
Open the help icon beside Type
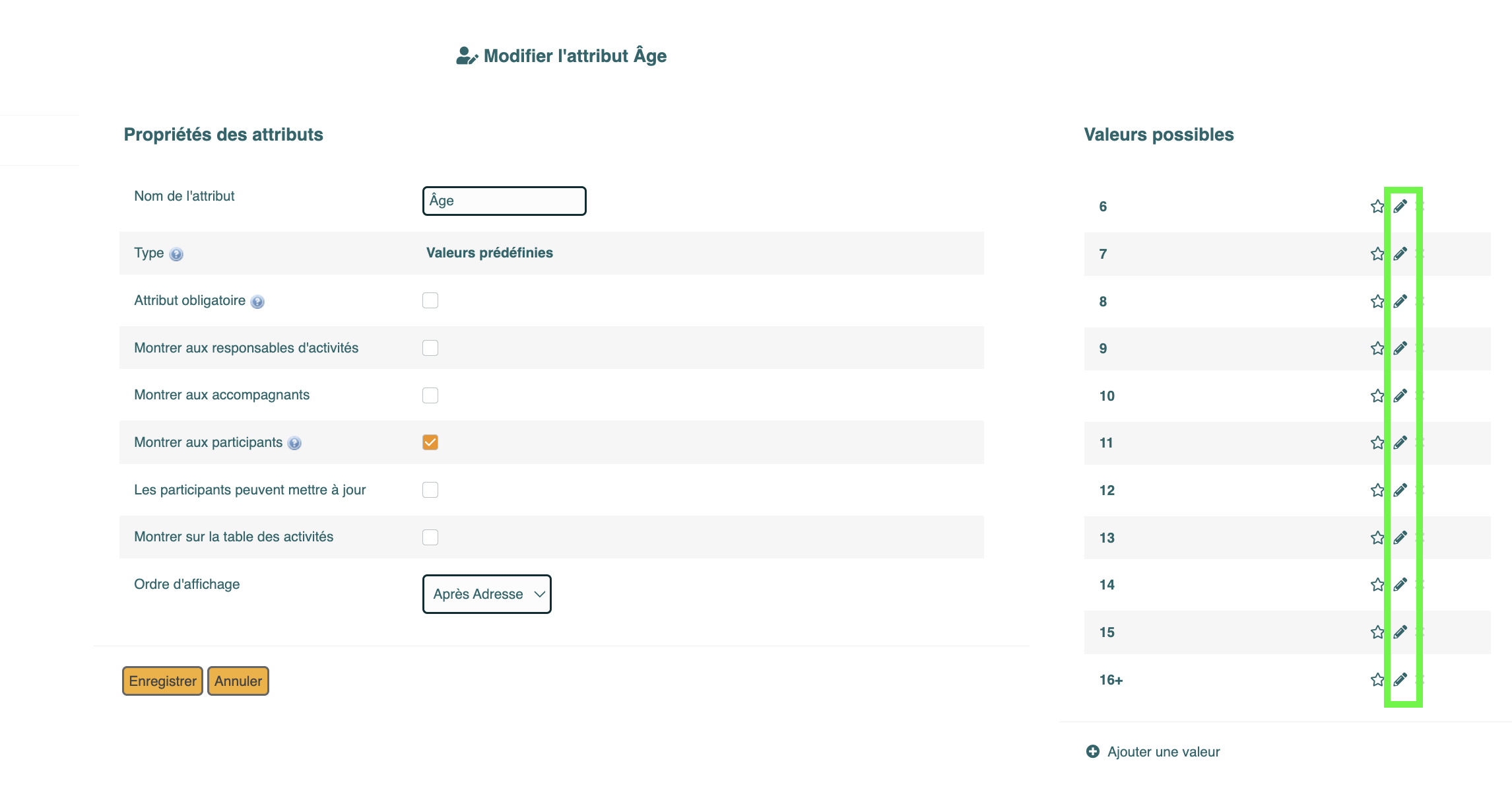[x=176, y=254]
